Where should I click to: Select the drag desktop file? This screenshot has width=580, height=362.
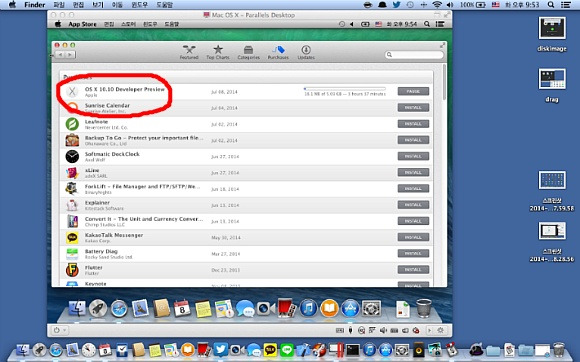(552, 85)
